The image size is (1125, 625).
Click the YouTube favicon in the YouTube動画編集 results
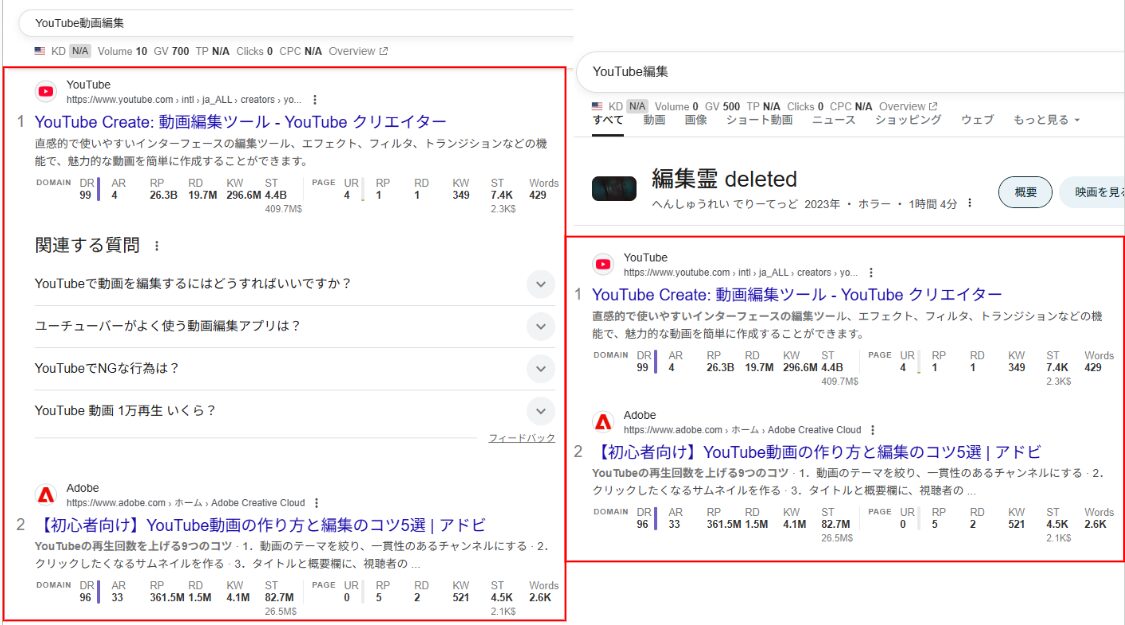(x=46, y=92)
